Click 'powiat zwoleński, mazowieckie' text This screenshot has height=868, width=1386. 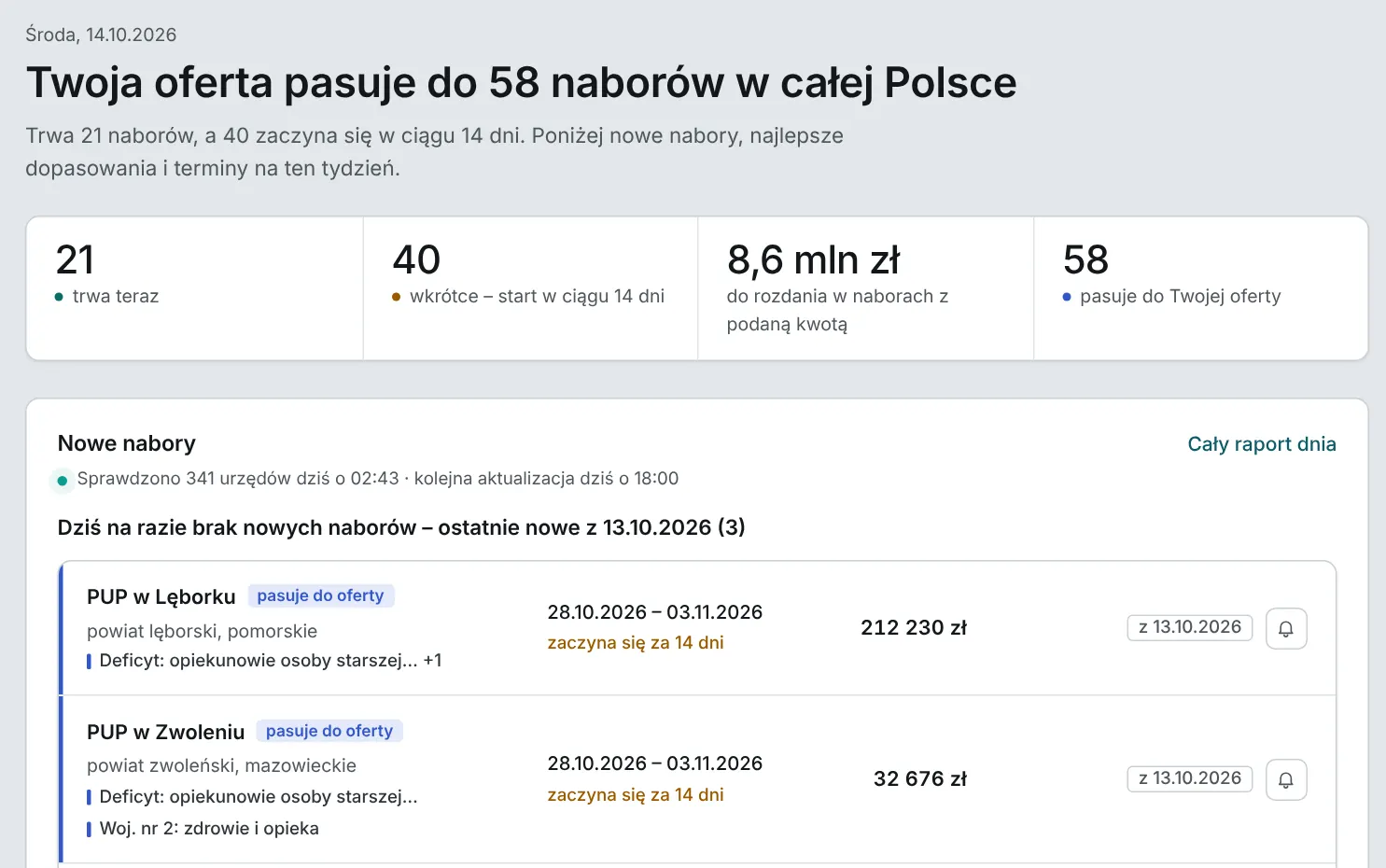point(222,765)
